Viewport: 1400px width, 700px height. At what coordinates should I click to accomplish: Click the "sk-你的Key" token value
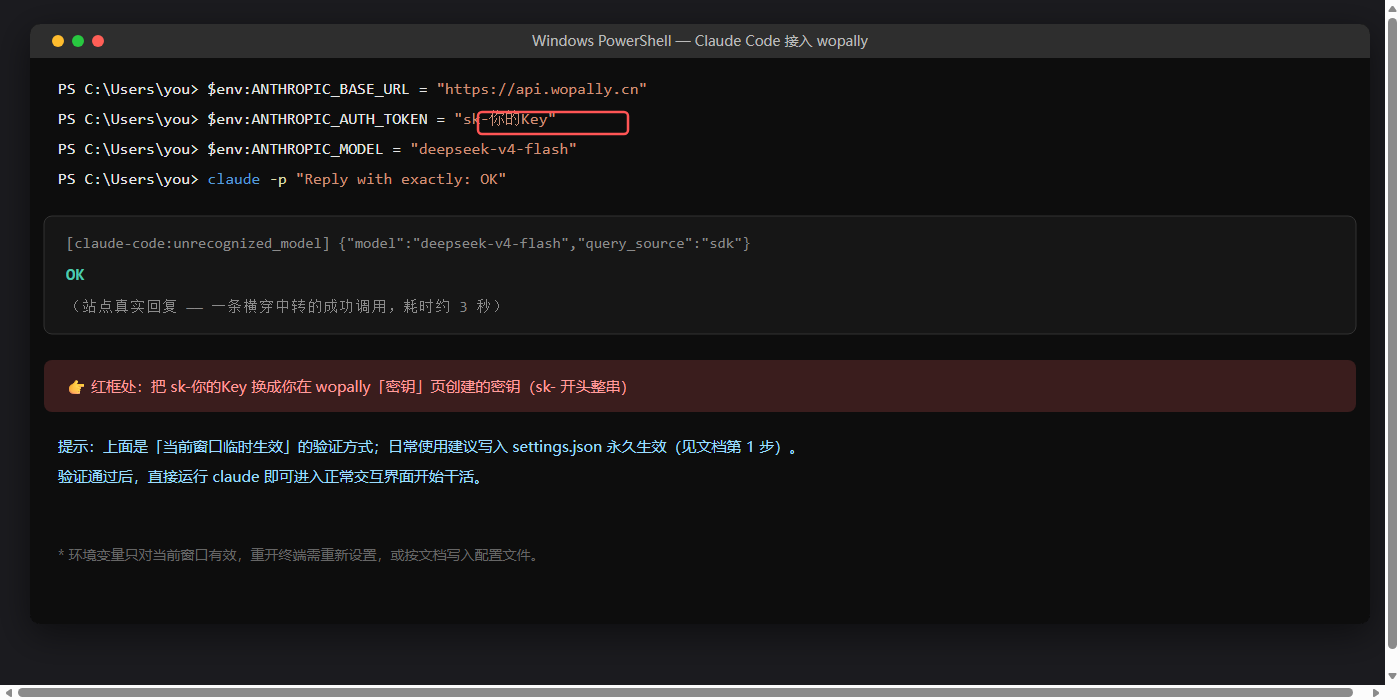tap(505, 119)
